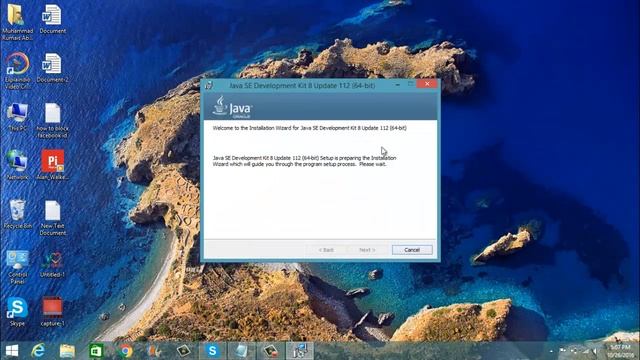Select the capture-1 video file icon
The height and width of the screenshot is (360, 640).
coord(52,312)
